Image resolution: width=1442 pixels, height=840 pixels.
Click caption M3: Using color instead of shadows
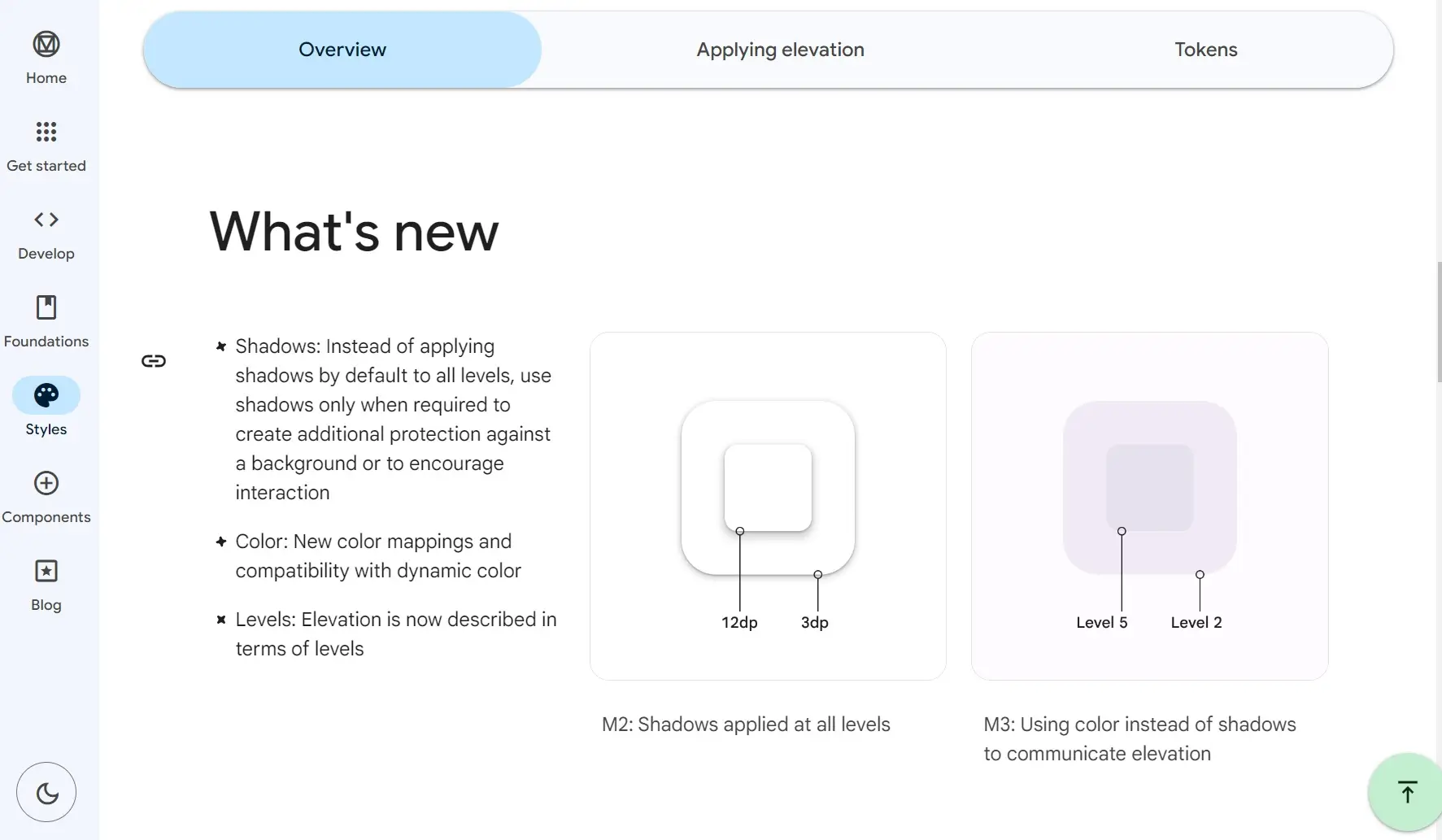[1139, 739]
